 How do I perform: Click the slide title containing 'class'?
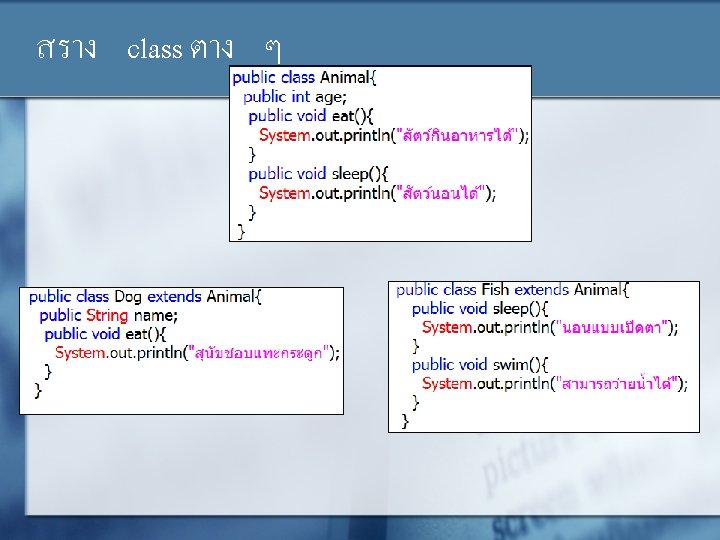pyautogui.click(x=159, y=49)
